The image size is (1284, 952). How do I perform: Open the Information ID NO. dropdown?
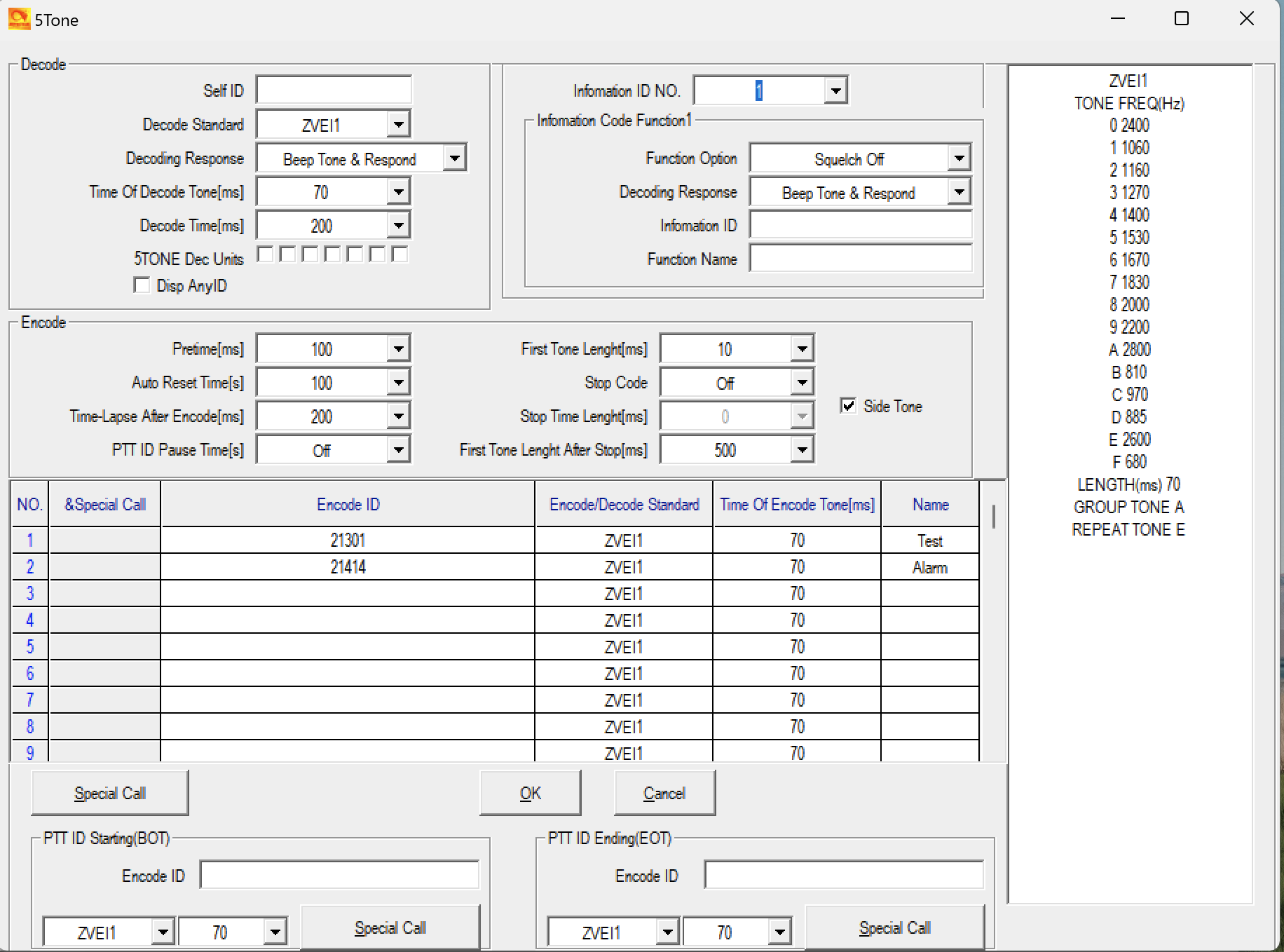(835, 90)
